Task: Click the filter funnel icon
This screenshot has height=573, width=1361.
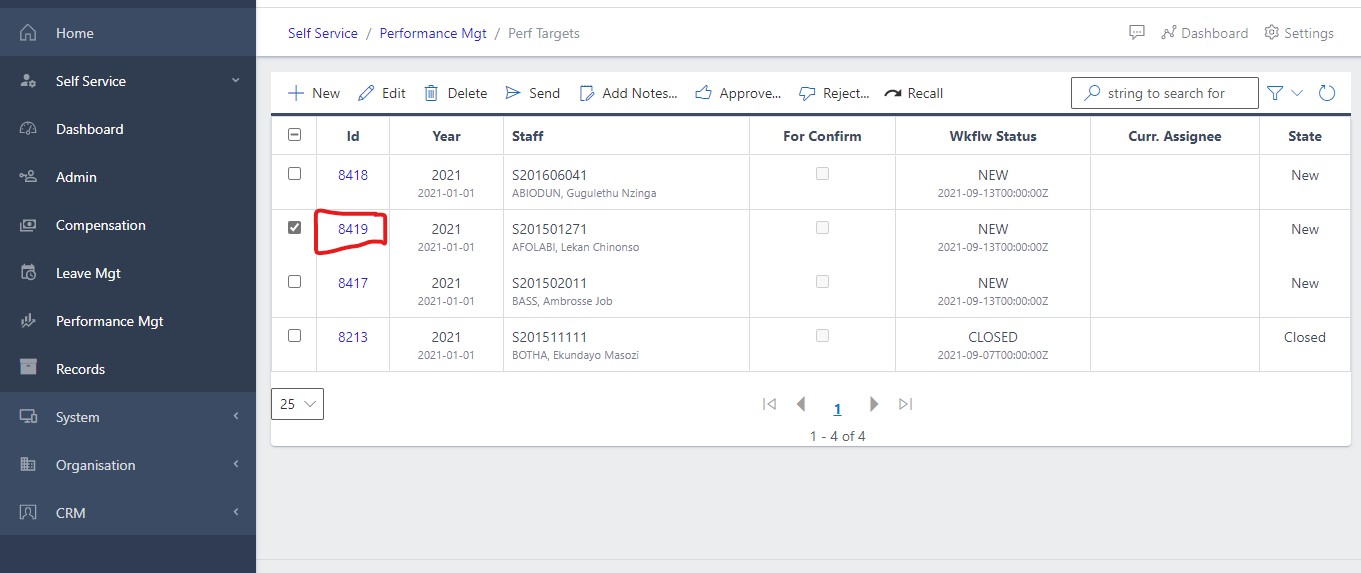Action: [1275, 93]
